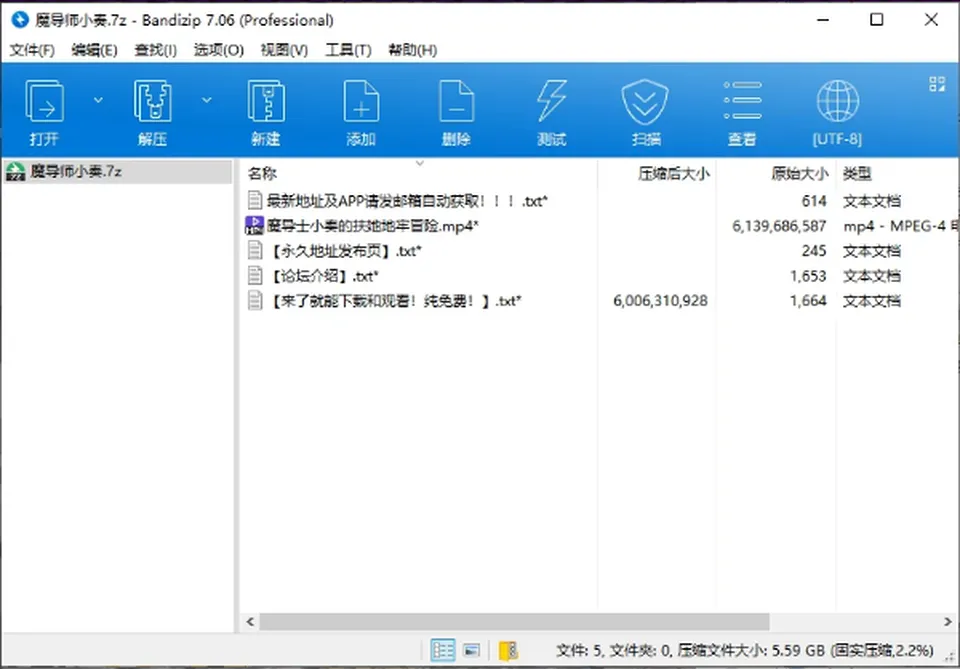Click the 解压 (Extract) toolbar icon
Viewport: 960px width, 669px height.
[152, 102]
